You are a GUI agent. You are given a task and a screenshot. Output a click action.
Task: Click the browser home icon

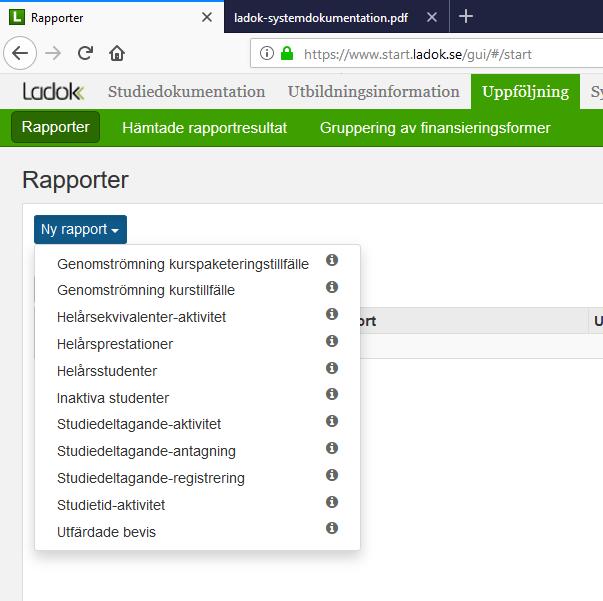117,53
